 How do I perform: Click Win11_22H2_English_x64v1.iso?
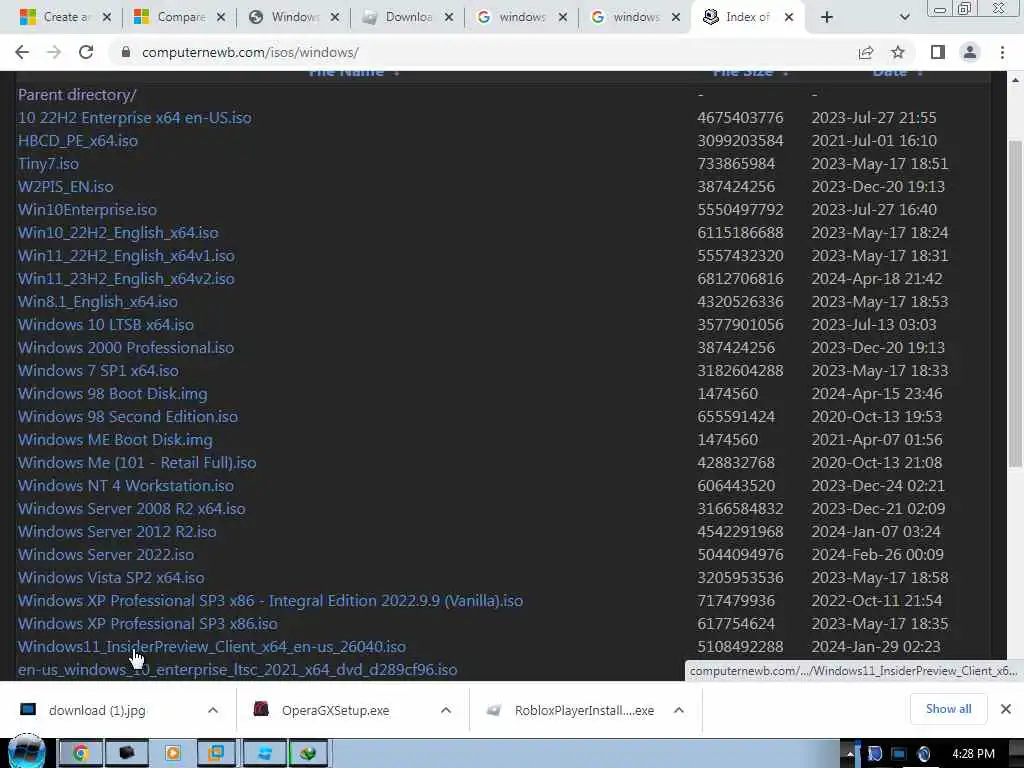coord(126,255)
